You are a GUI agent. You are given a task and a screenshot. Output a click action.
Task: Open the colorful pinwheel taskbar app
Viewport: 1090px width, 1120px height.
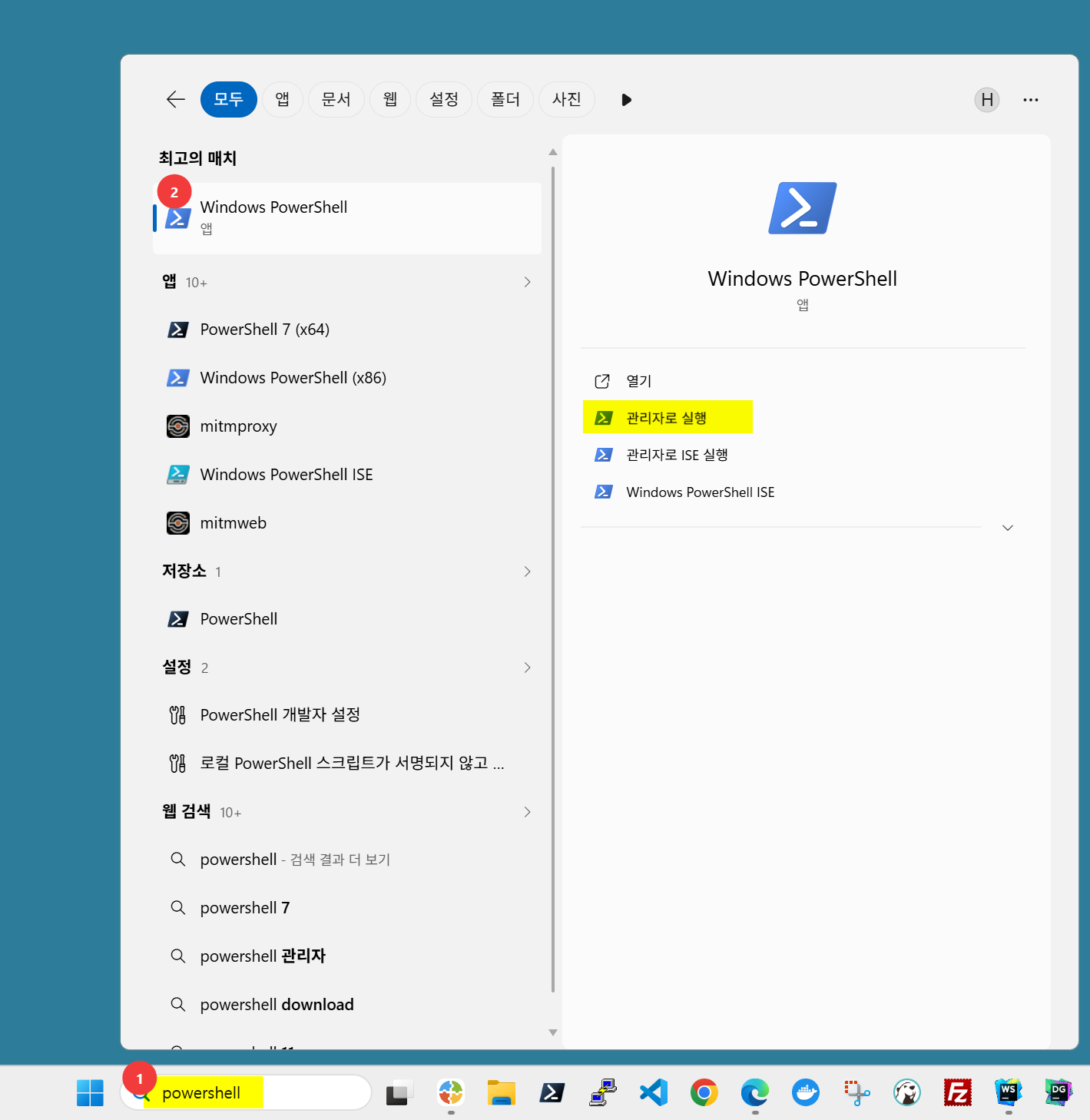[x=451, y=1092]
